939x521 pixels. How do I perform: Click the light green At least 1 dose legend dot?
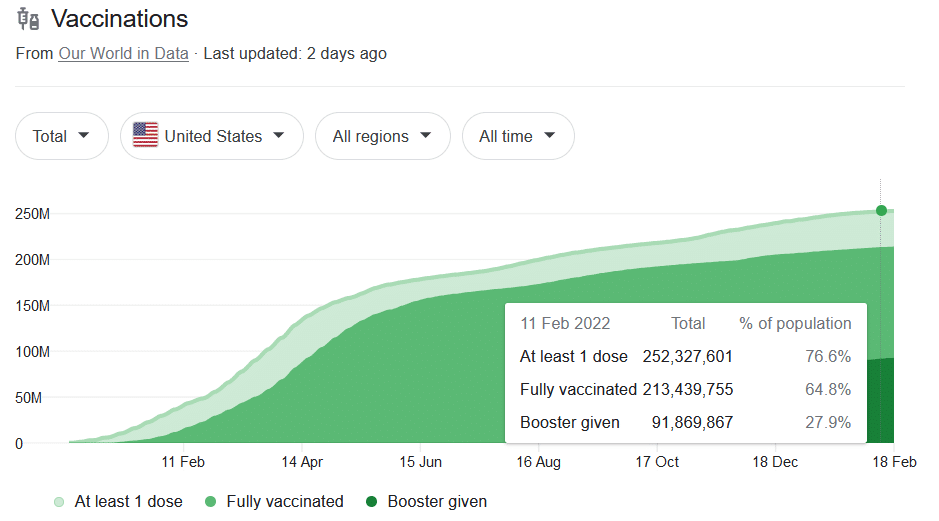60,502
